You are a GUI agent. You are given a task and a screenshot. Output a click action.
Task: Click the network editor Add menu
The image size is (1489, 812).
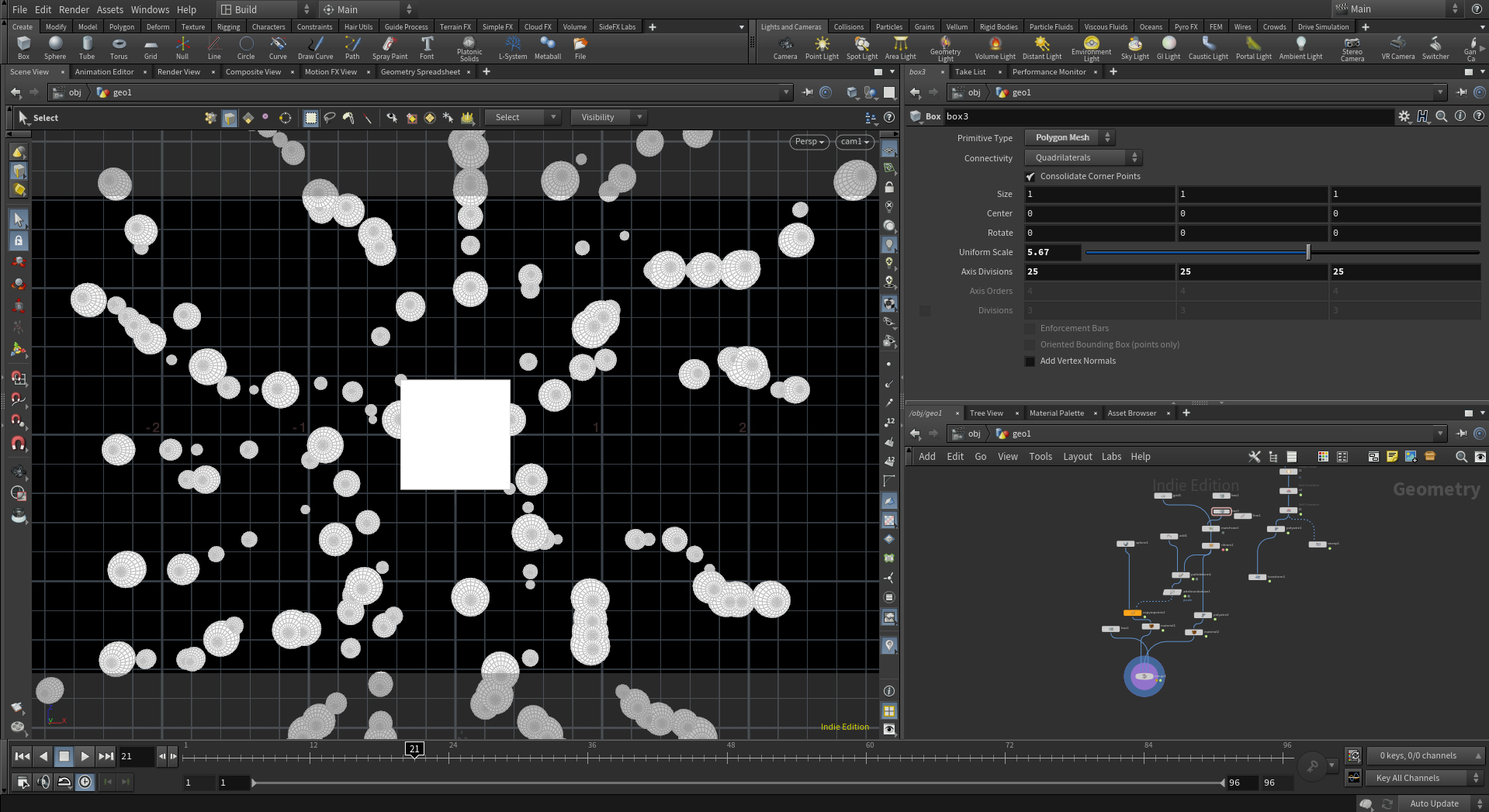pyautogui.click(x=927, y=457)
